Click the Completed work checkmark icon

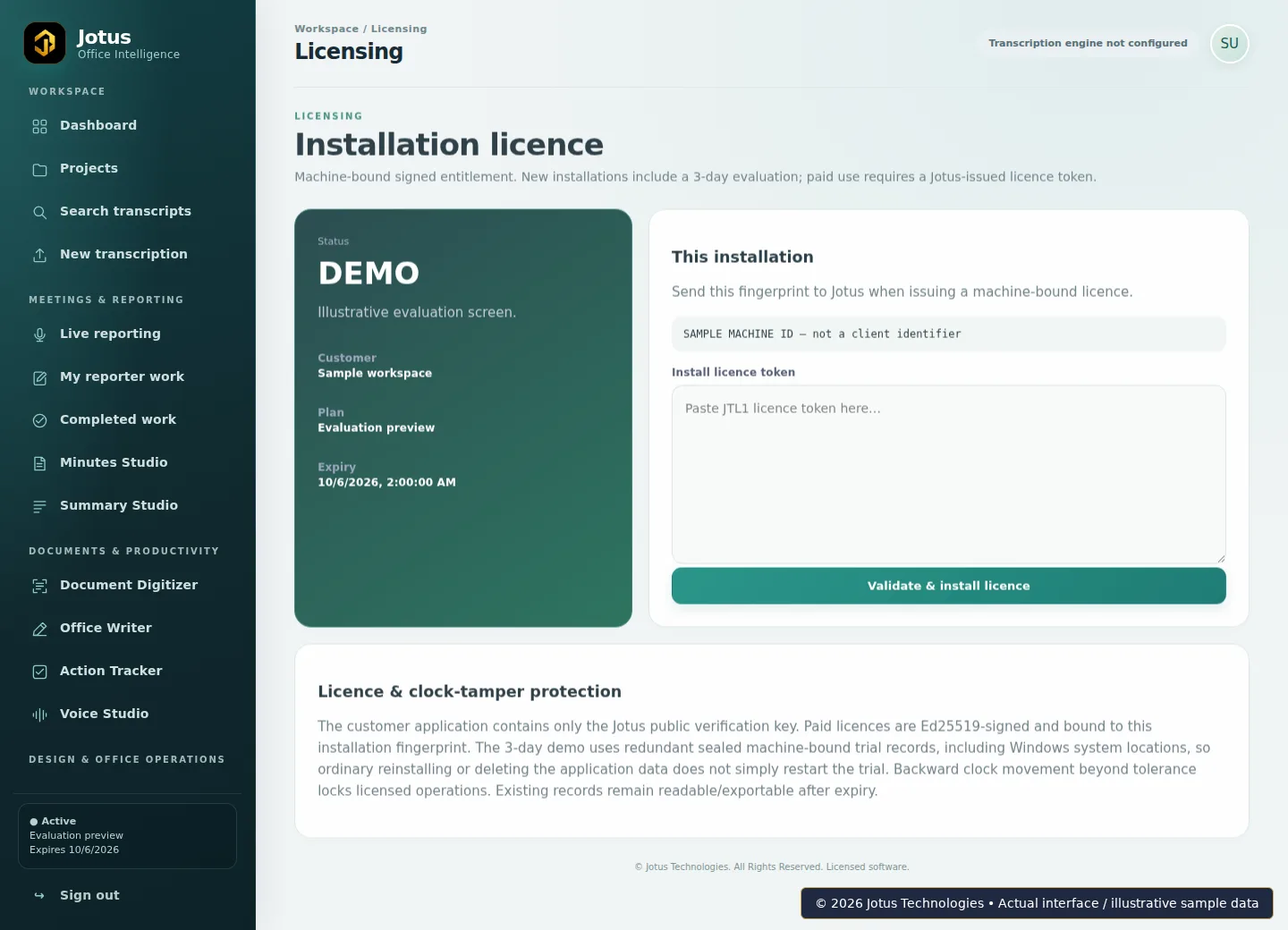click(39, 420)
